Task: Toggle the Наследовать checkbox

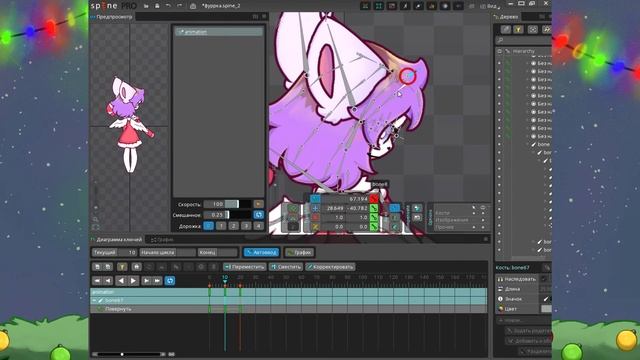Action: (544, 279)
